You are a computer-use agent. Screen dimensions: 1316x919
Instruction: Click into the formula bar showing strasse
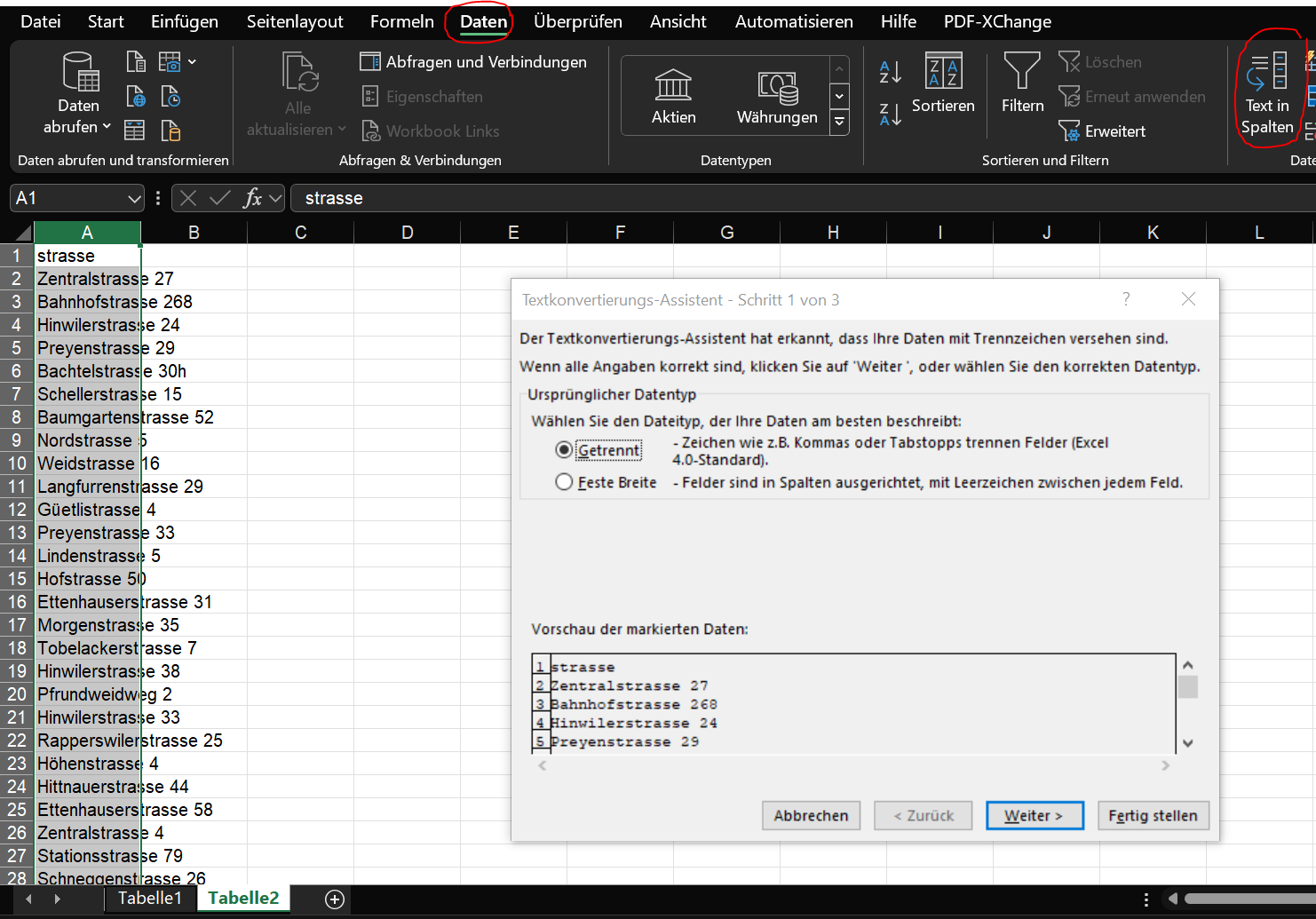pos(804,198)
